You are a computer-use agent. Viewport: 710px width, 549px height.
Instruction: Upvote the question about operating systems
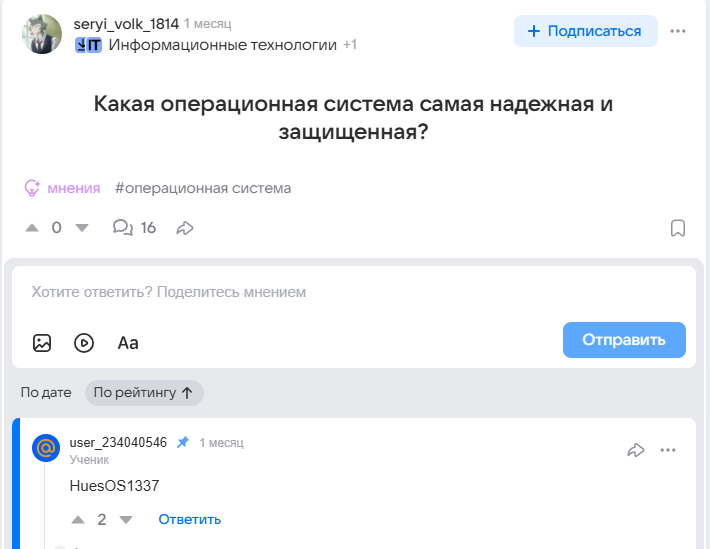[x=31, y=228]
